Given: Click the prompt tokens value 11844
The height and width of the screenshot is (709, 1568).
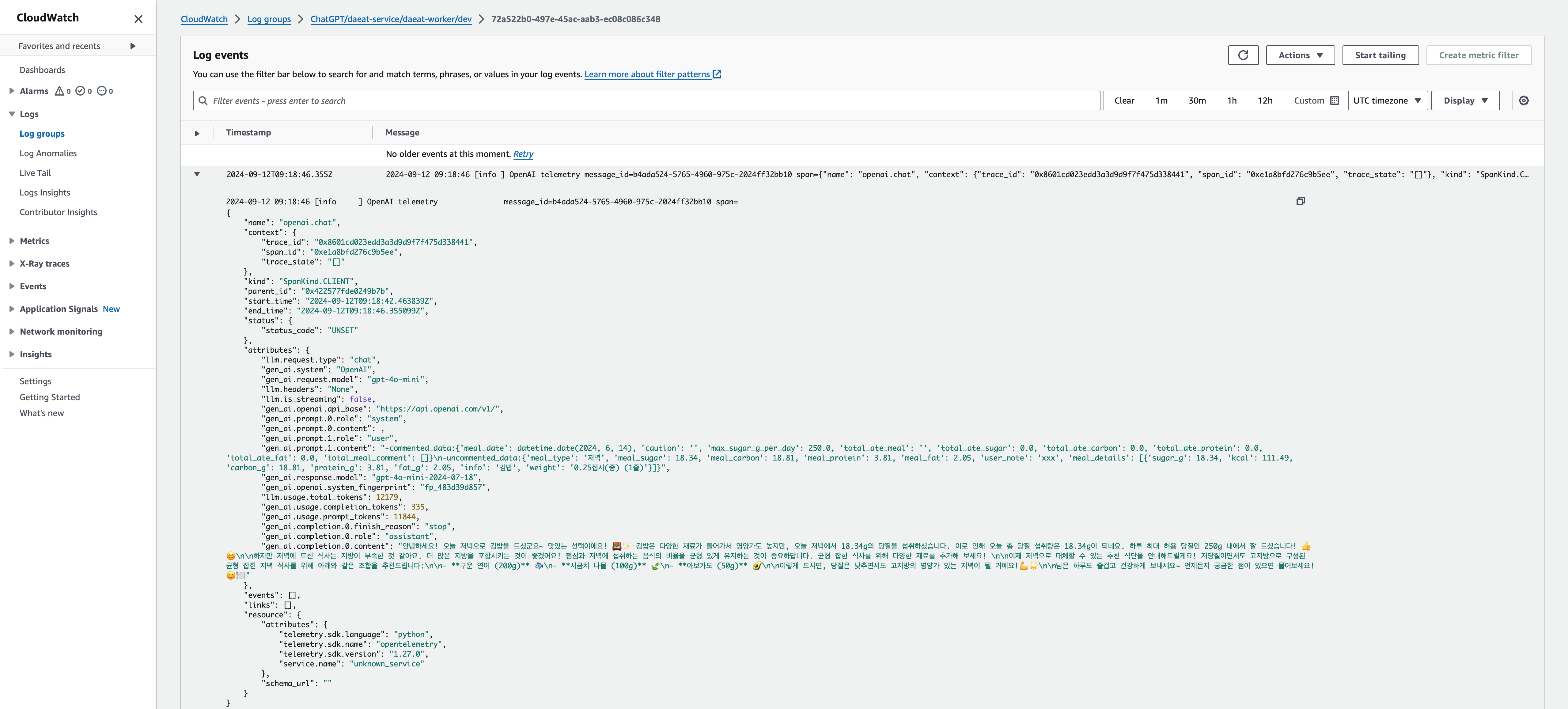Looking at the screenshot, I should 404,517.
